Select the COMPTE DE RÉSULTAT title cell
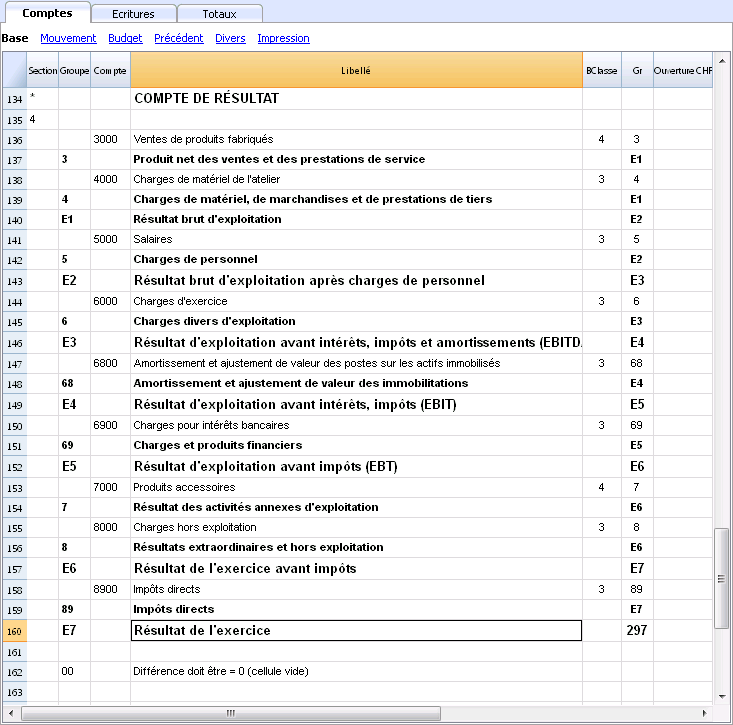Viewport: 733px width, 725px height. point(356,99)
